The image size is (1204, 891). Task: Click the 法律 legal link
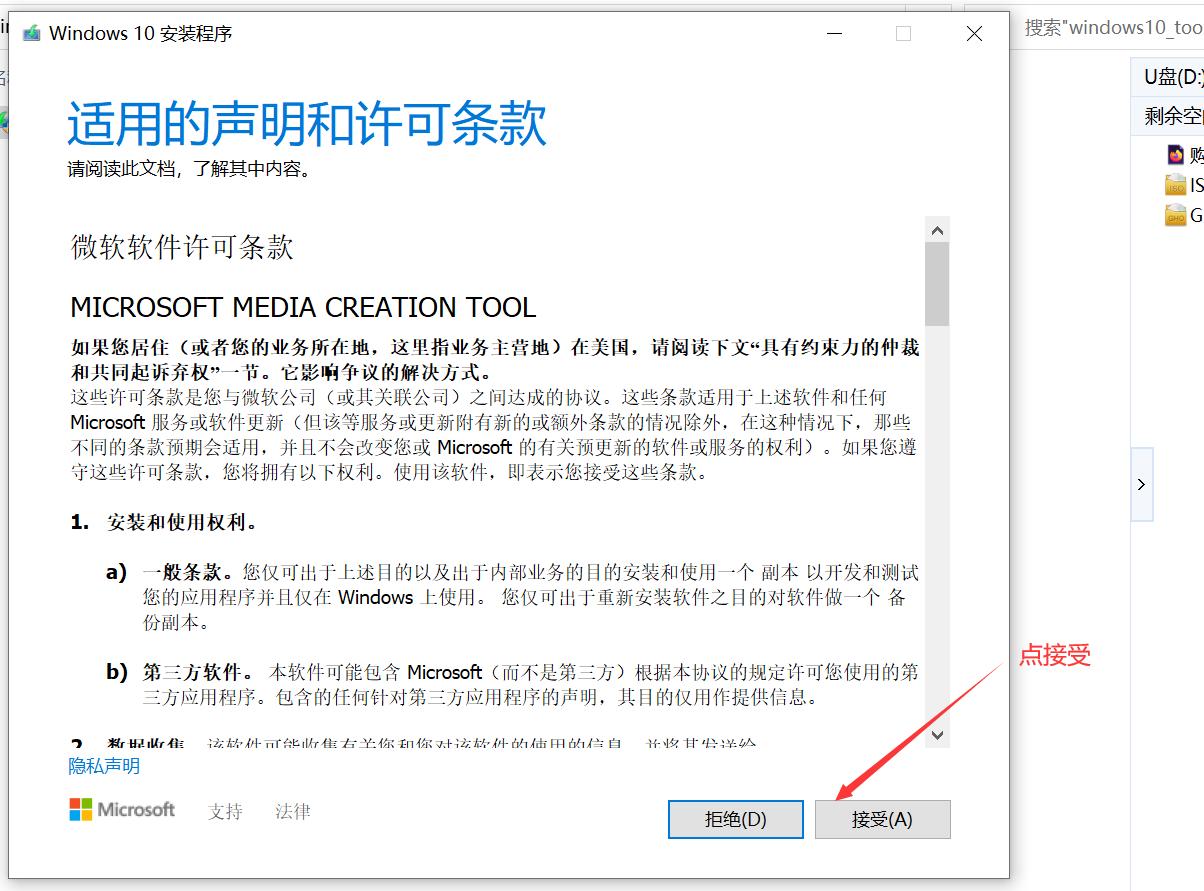(x=290, y=812)
